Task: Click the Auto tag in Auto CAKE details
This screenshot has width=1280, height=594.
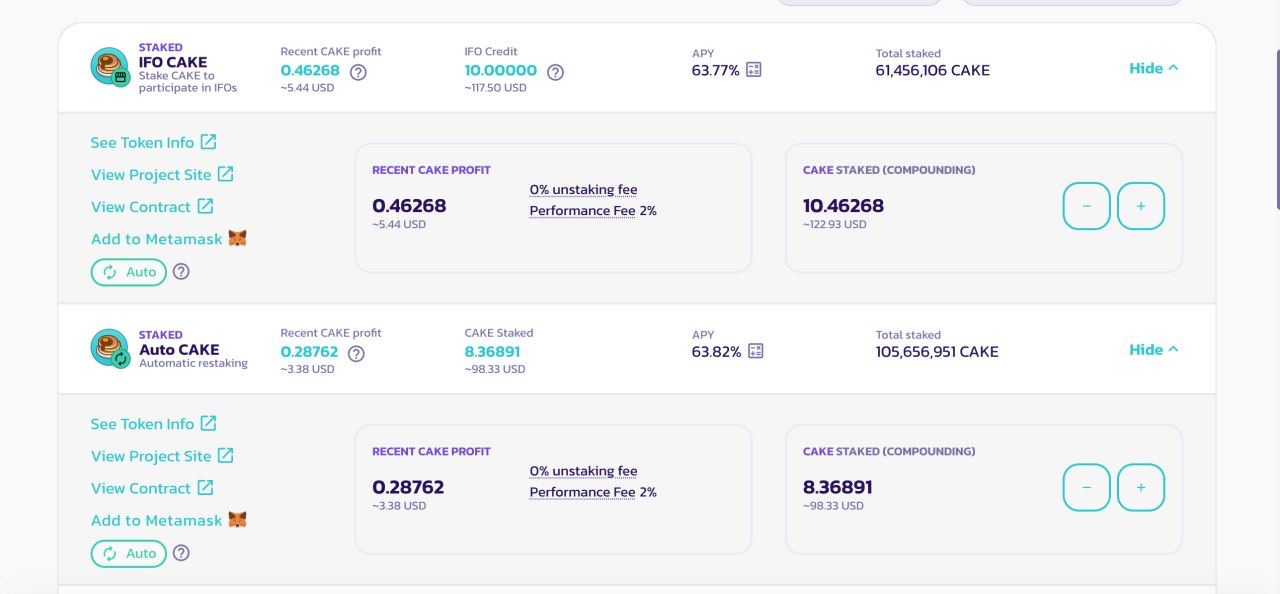Action: click(129, 554)
